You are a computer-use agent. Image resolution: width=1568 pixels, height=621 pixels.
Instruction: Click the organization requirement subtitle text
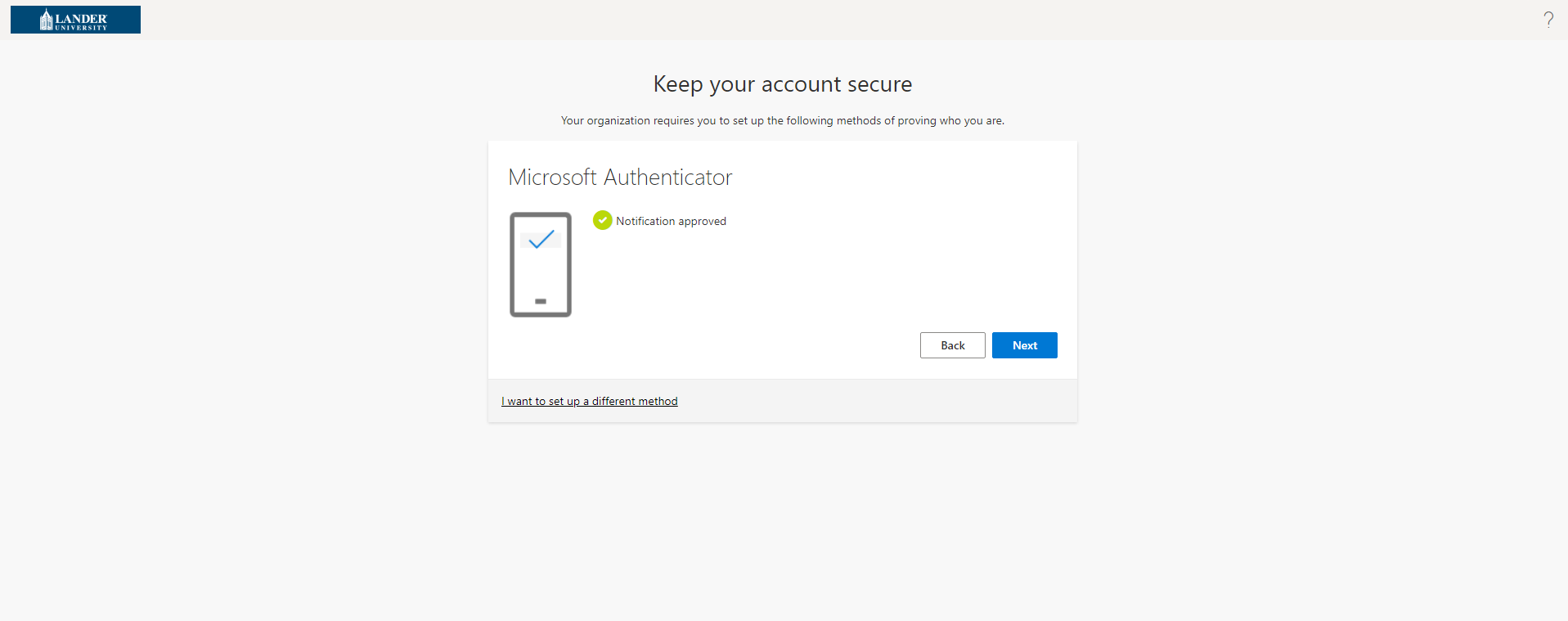782,120
